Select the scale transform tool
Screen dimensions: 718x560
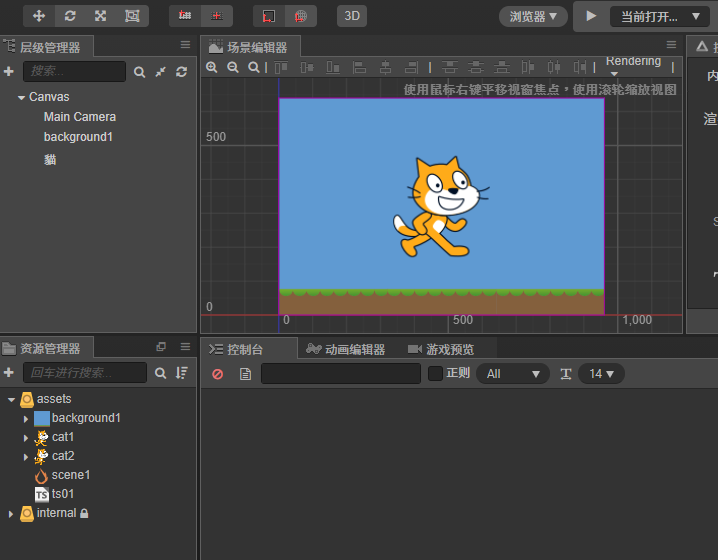[x=101, y=16]
